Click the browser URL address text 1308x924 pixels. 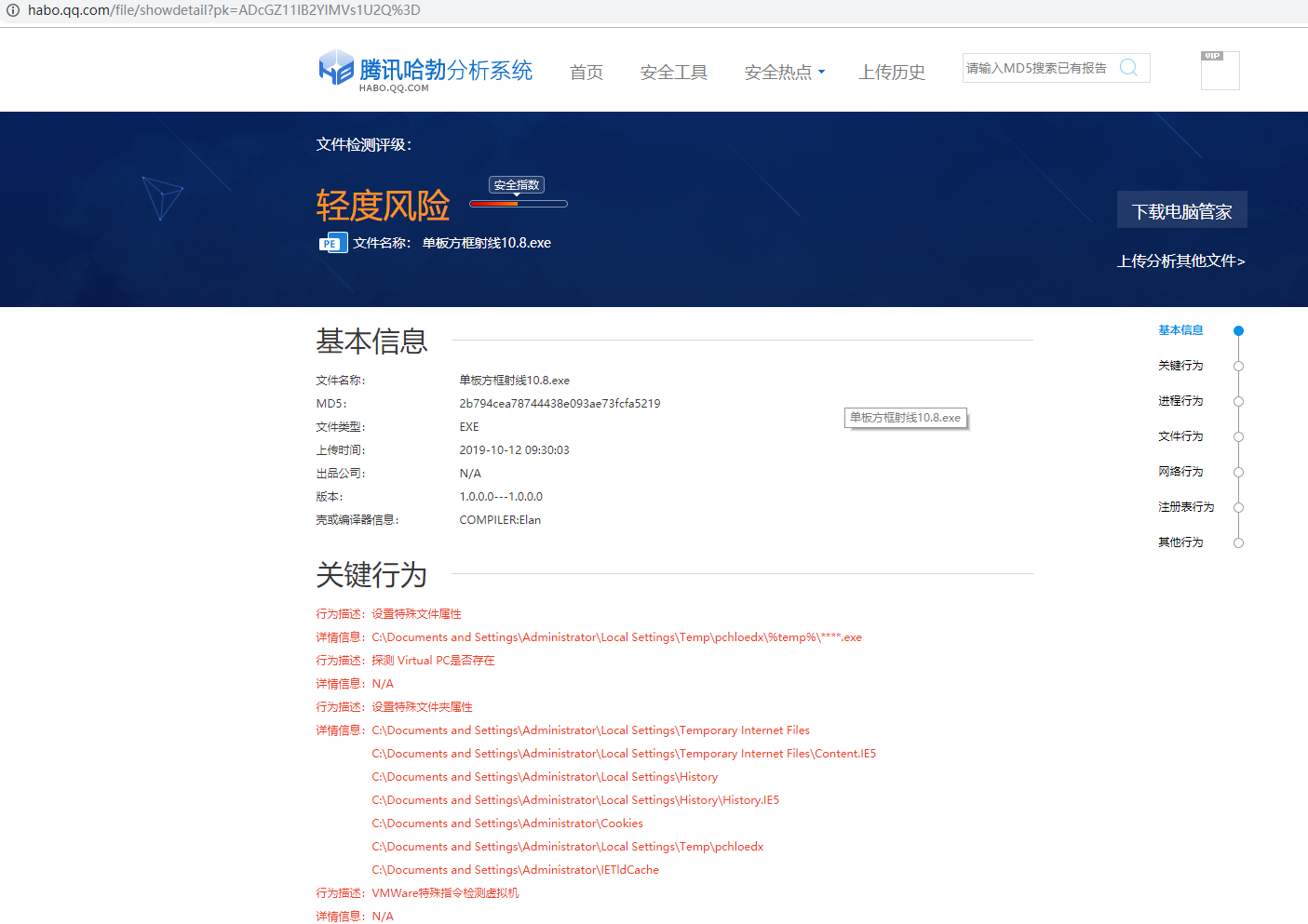click(x=223, y=10)
